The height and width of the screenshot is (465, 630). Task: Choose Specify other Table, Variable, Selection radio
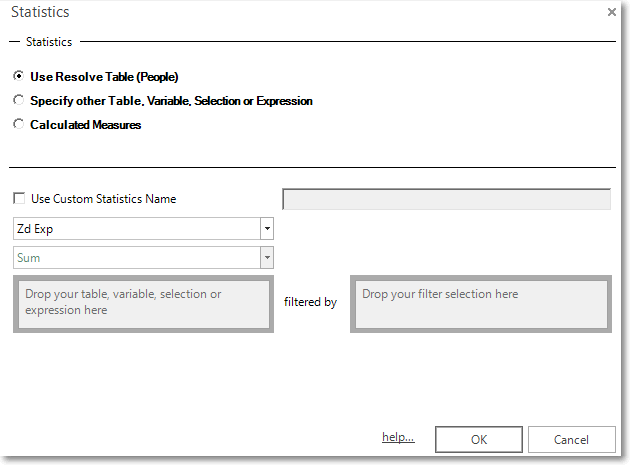point(18,100)
